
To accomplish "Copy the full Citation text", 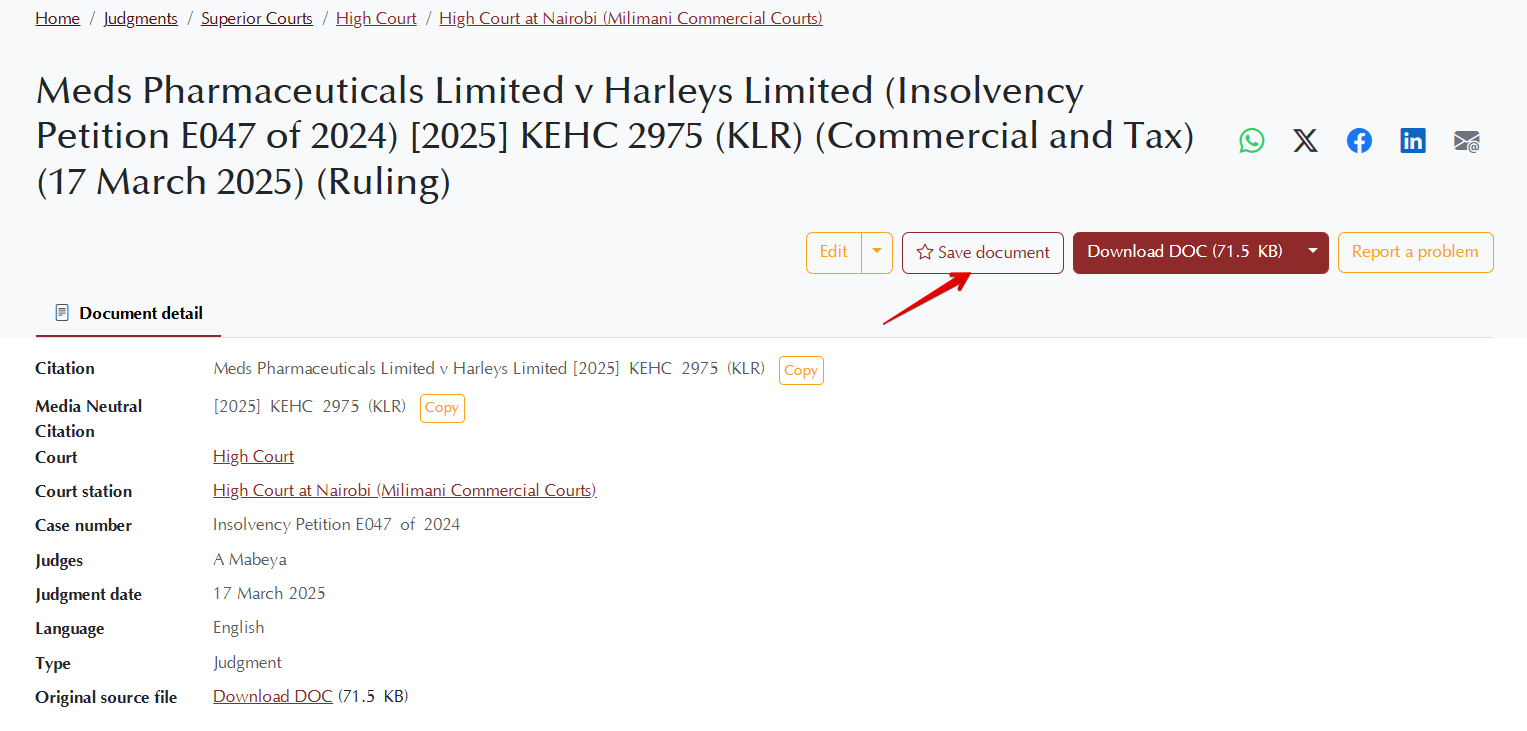I will coord(801,370).
